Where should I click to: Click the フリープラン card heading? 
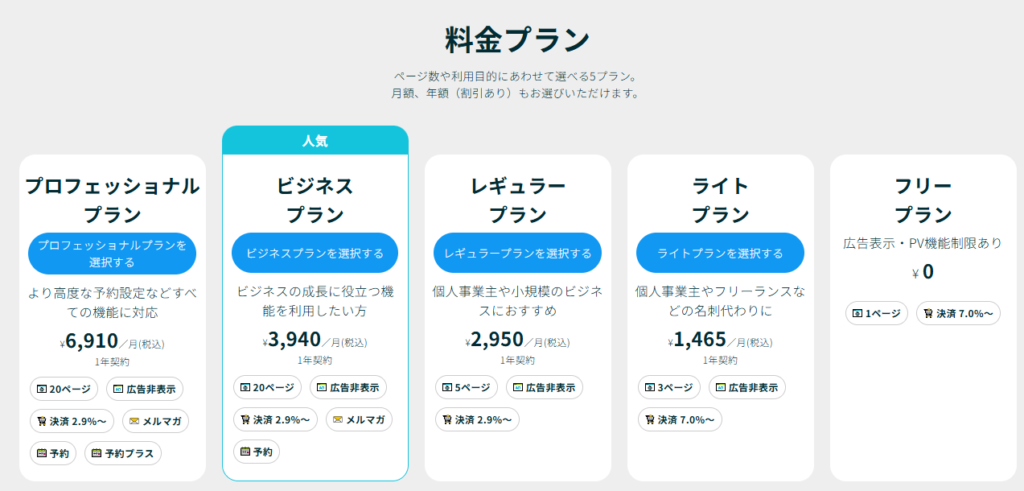click(x=923, y=200)
